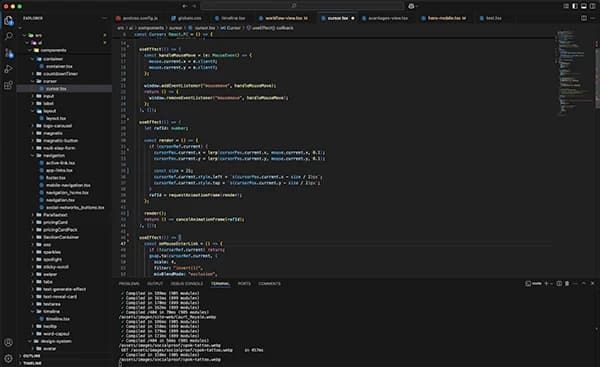The image size is (600, 367).
Task: Open the Explorer view in activity bar
Action: (8, 20)
